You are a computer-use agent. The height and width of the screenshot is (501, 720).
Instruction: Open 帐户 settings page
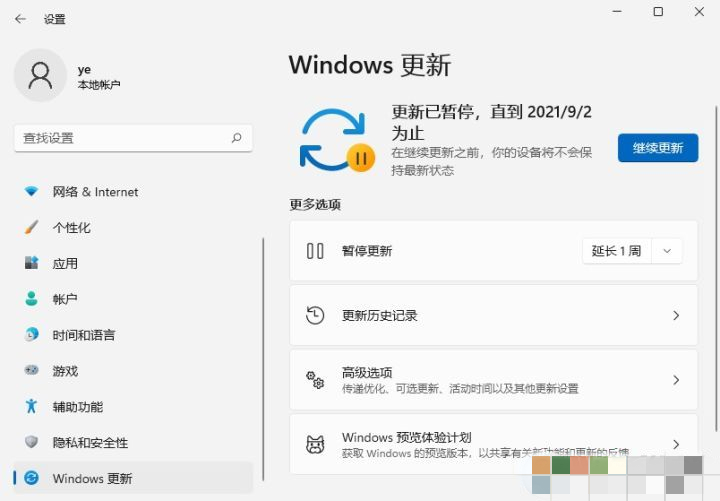click(x=133, y=299)
